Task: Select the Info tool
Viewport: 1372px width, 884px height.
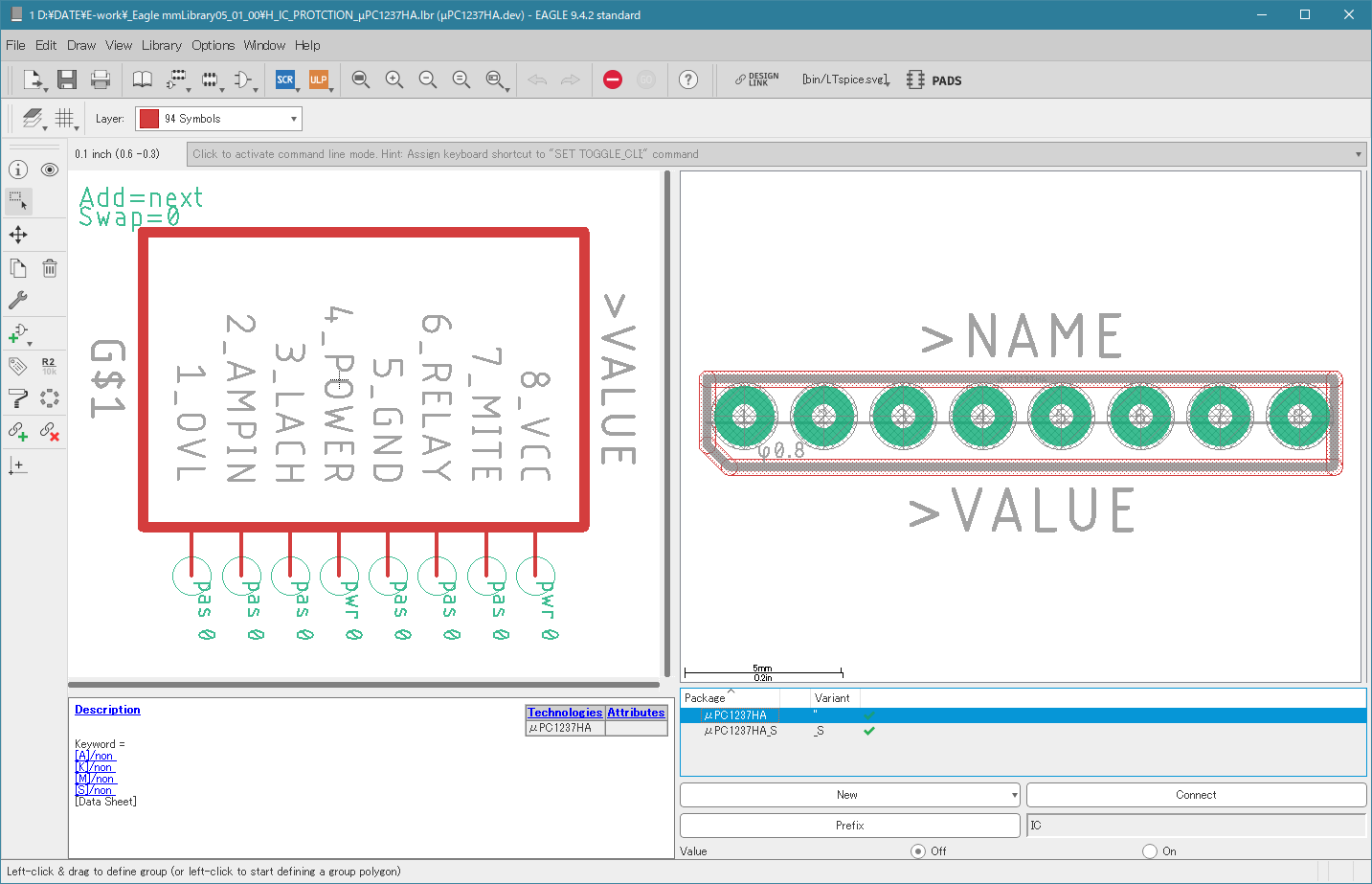Action: tap(18, 170)
